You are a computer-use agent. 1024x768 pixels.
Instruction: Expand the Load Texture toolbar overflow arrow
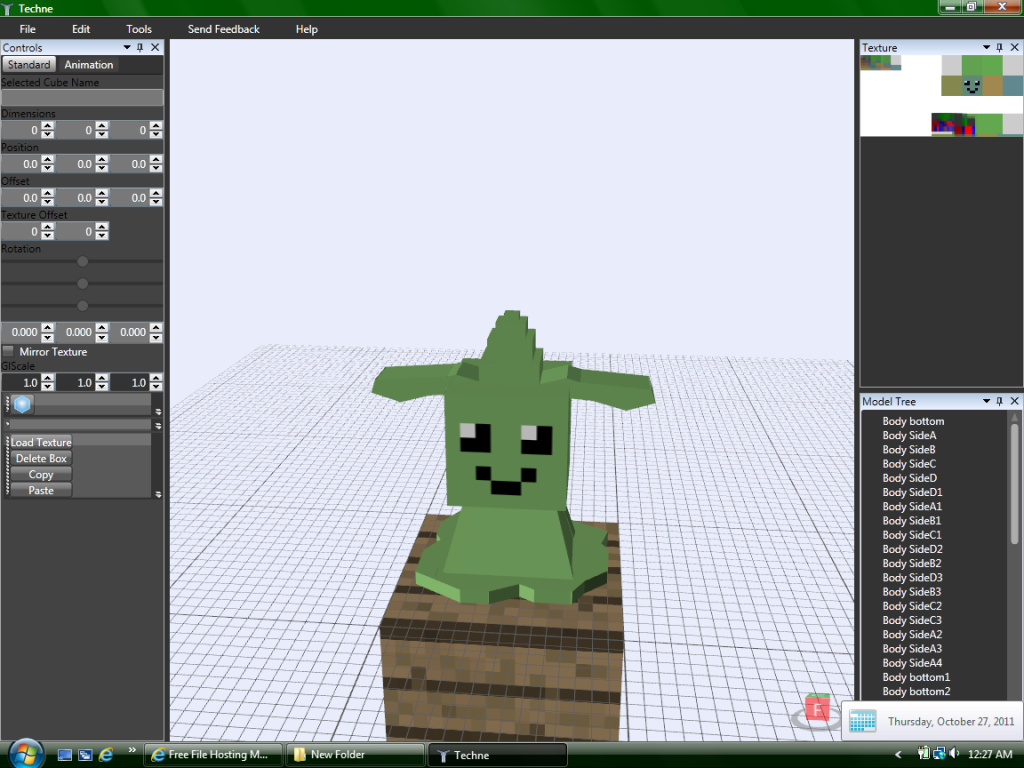tap(158, 494)
